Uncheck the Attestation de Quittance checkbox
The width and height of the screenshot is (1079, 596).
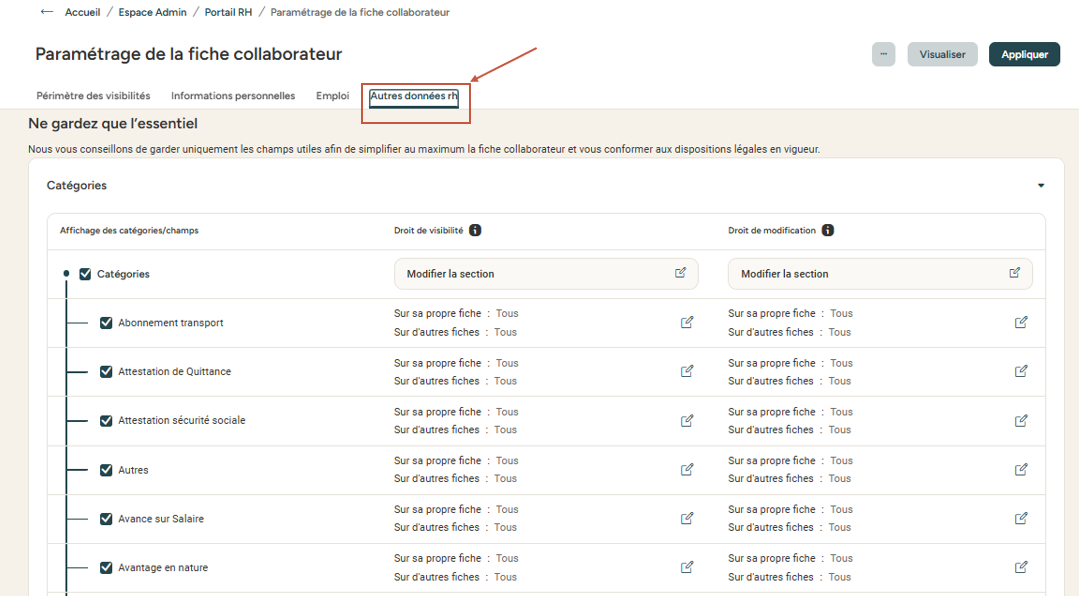(x=106, y=372)
